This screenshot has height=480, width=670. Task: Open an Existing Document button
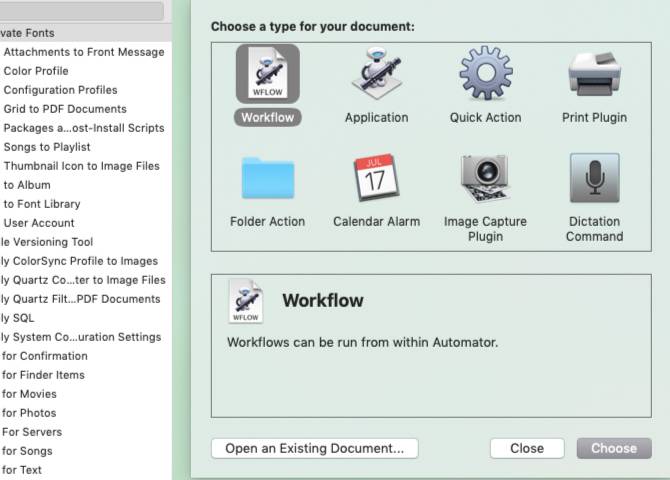[x=314, y=448]
